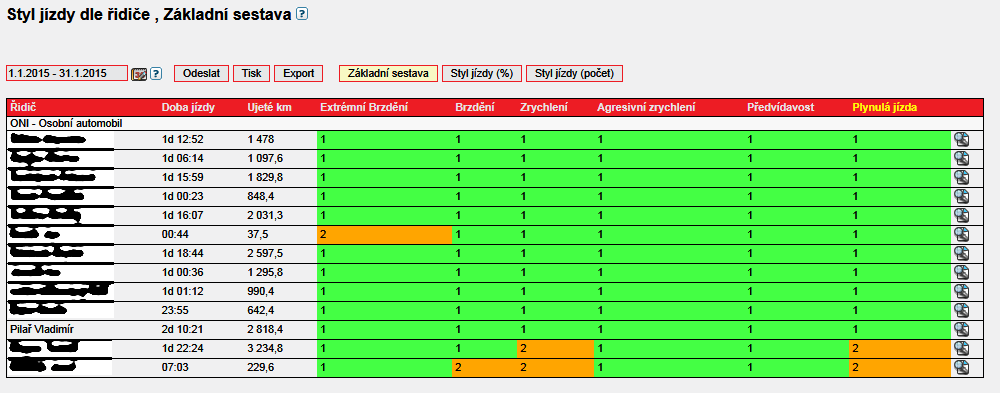Open detail icon for the 1d 06:14 row
The image size is (1000, 393).
pyautogui.click(x=961, y=159)
